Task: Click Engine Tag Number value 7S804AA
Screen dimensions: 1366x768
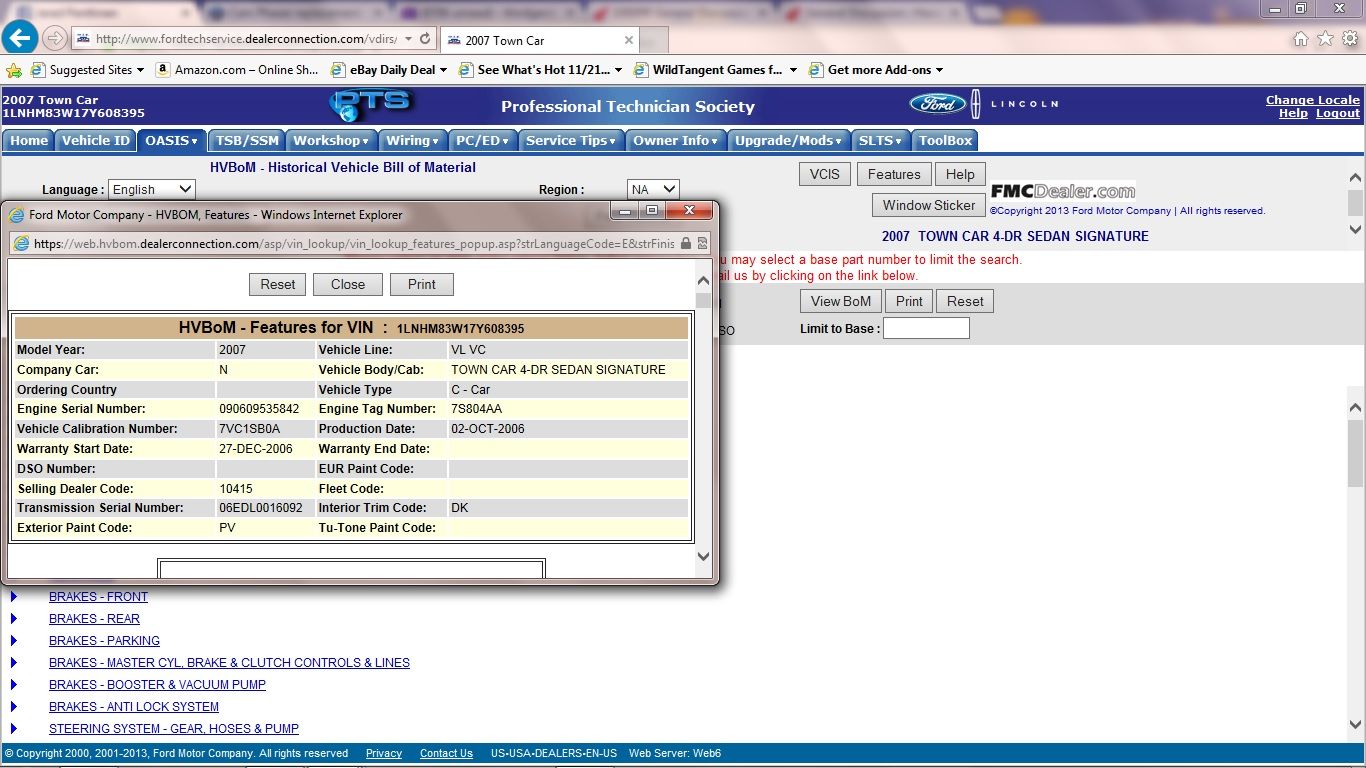Action: [x=477, y=409]
